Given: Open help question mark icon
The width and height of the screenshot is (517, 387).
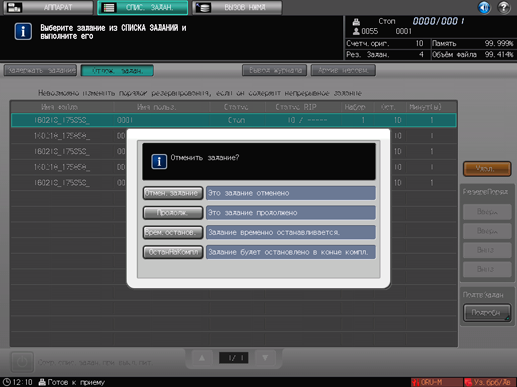Looking at the screenshot, I should (504, 7).
